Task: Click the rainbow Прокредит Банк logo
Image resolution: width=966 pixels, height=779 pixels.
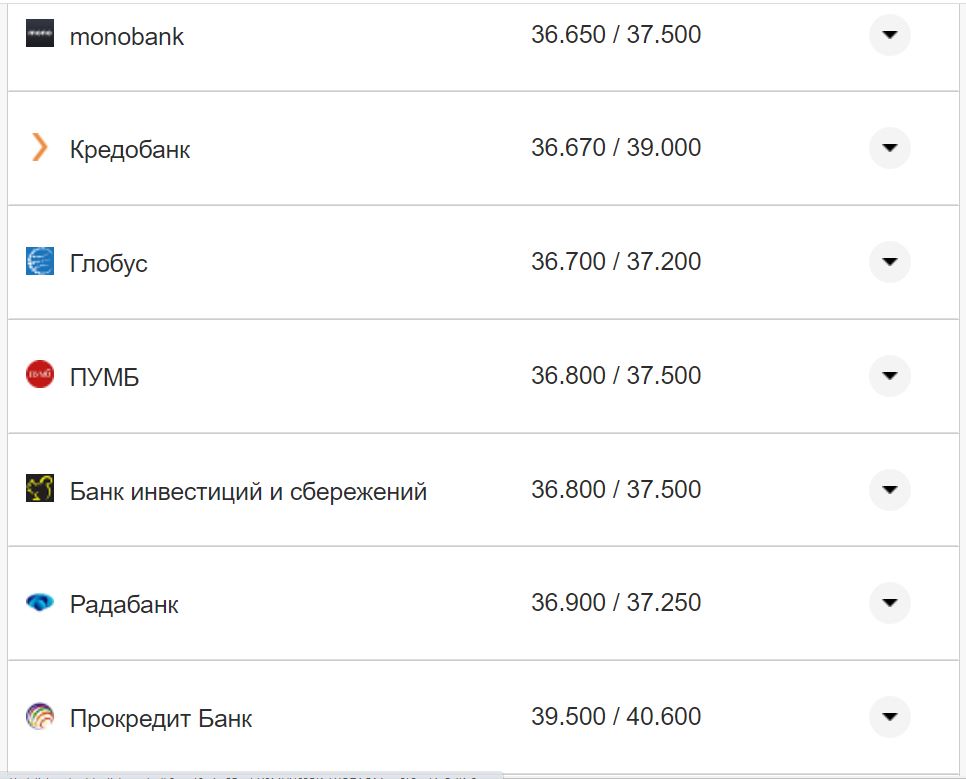Action: [38, 717]
